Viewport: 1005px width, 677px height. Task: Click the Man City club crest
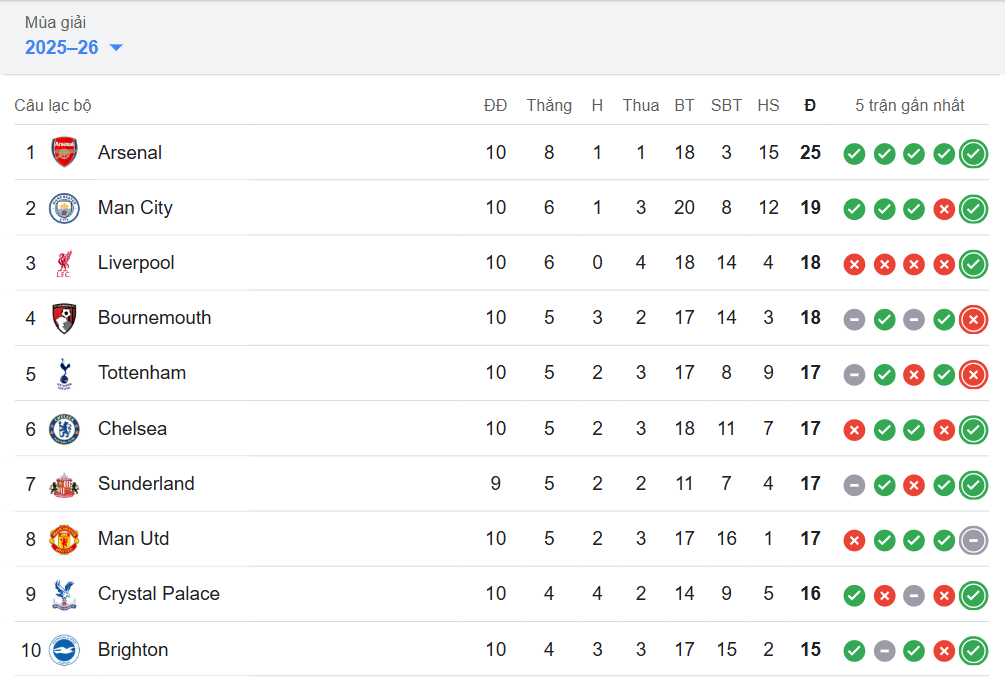[64, 208]
